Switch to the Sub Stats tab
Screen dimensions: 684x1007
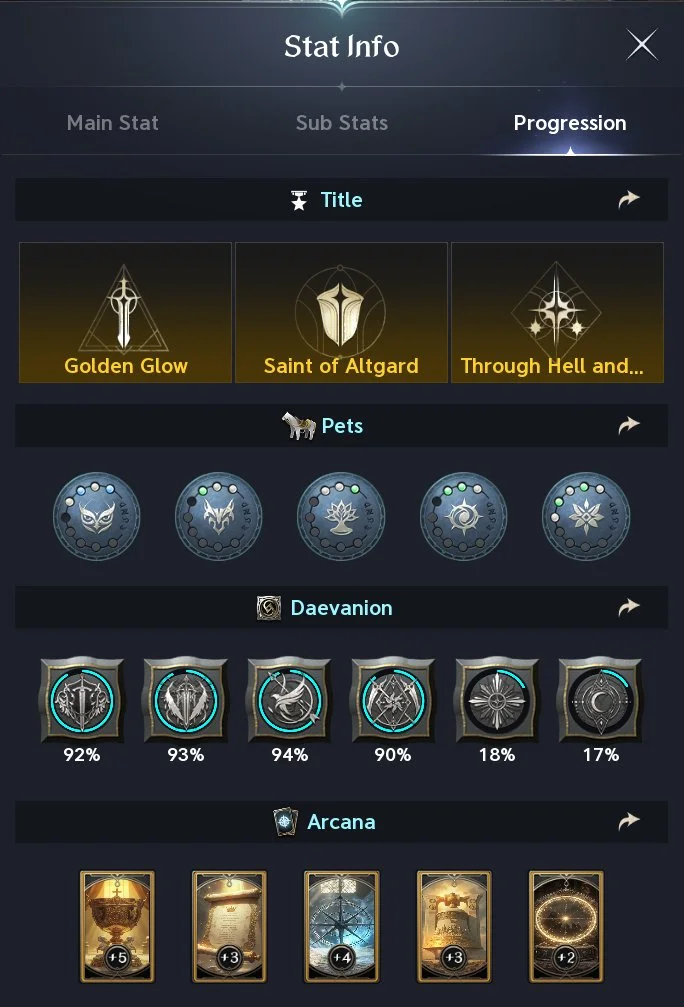point(342,123)
